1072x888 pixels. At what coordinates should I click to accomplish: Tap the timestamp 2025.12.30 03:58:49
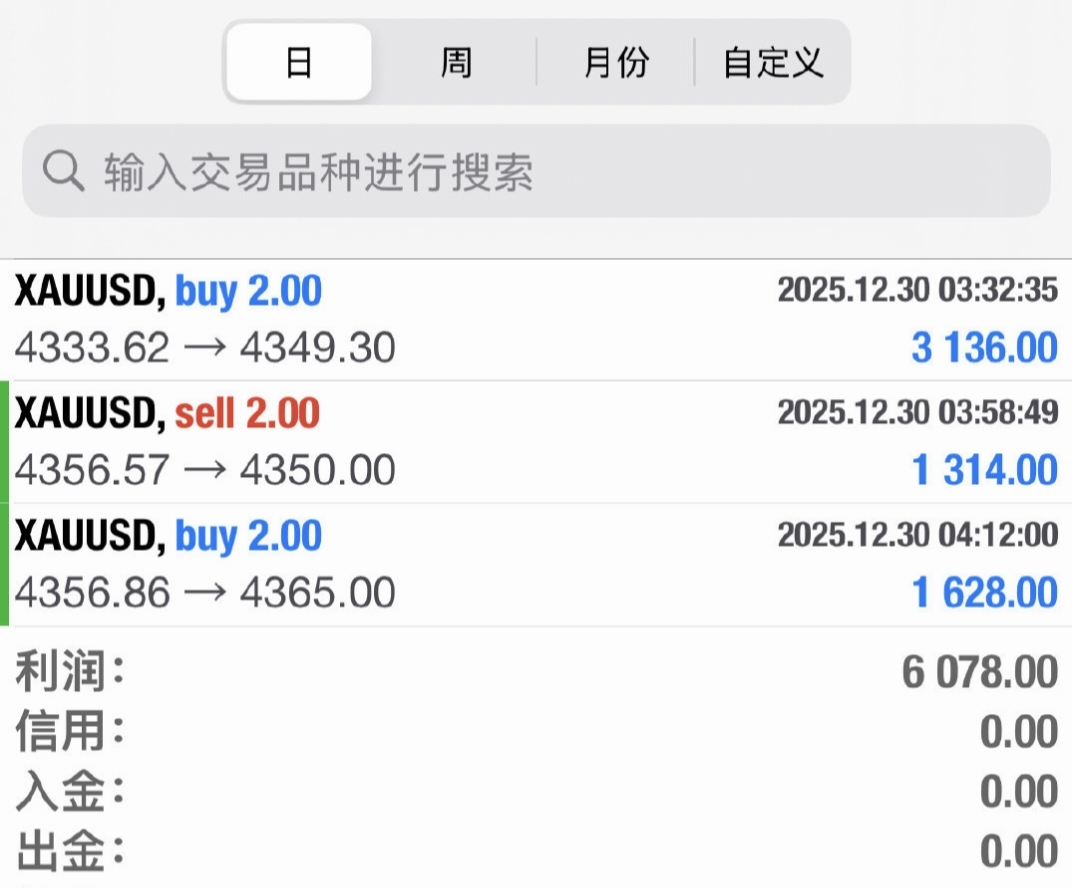pos(917,412)
